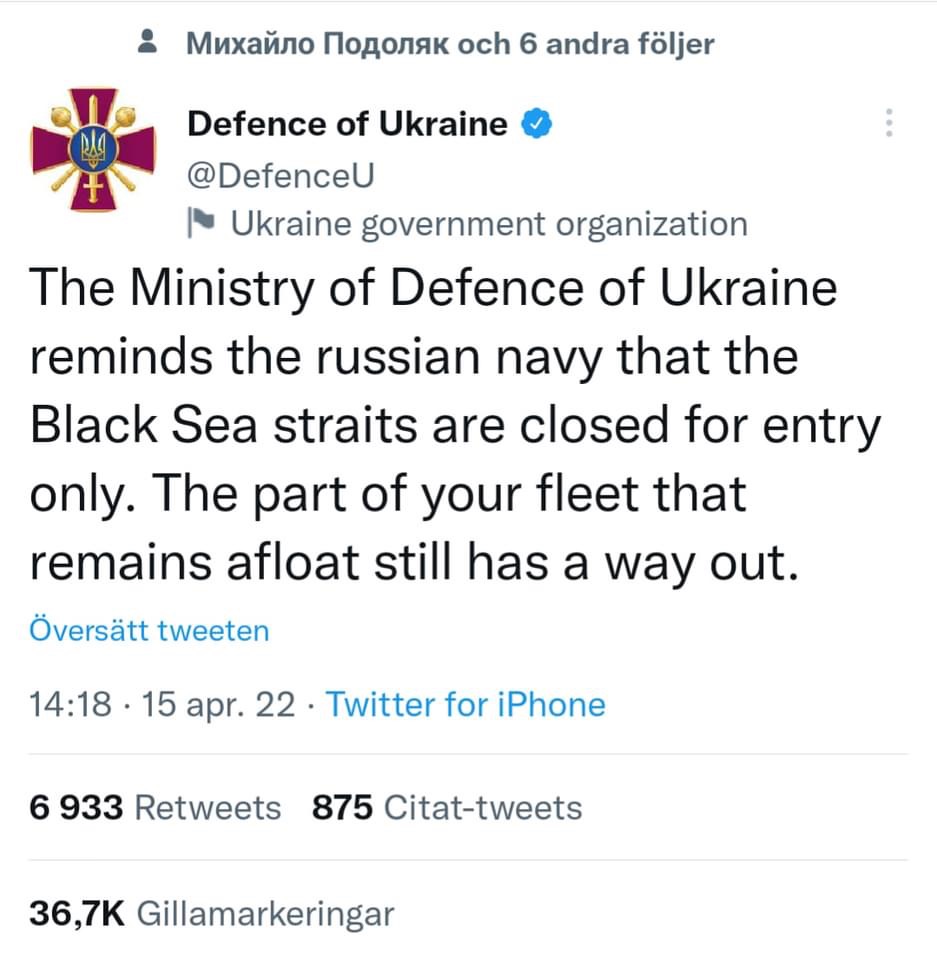Click the Ukraine government organization label
The image size is (937, 960).
pos(489,224)
